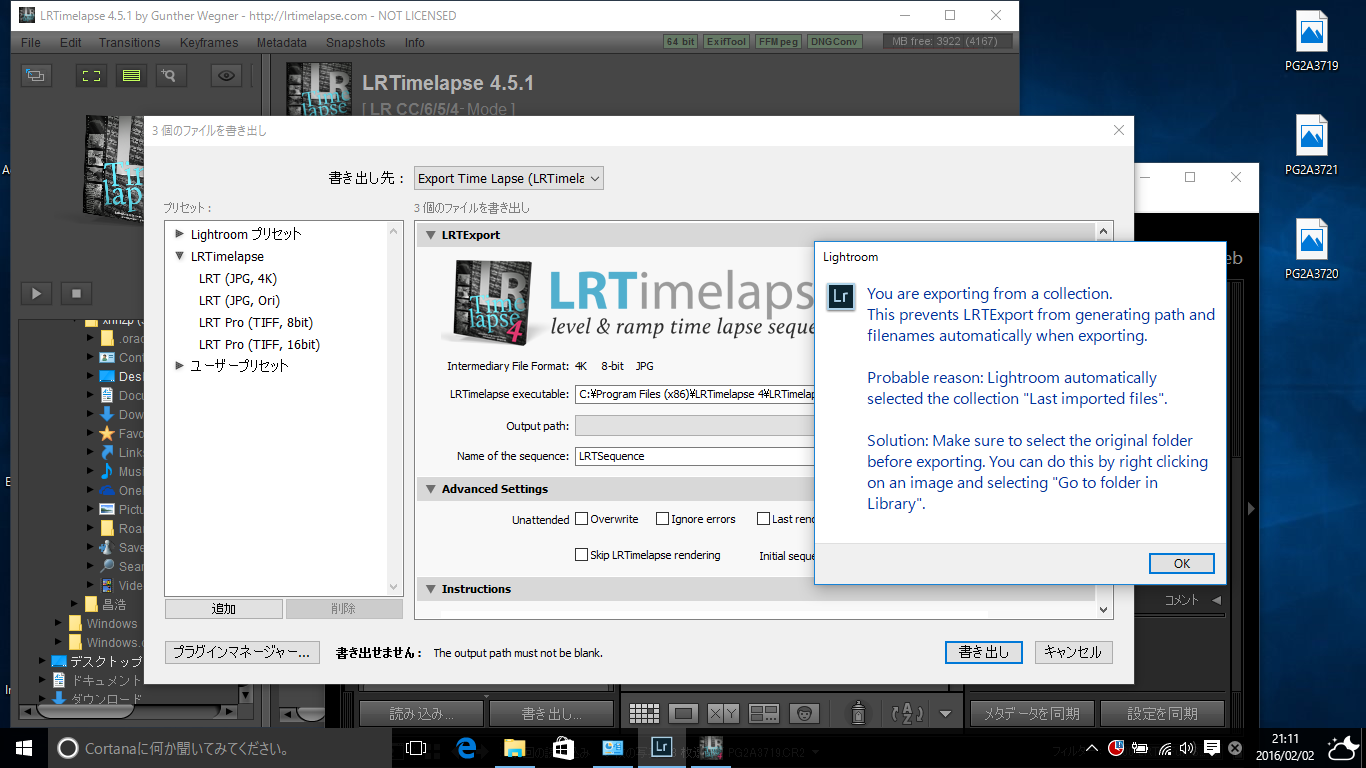
Task: Open PG2A3719 desktop image file
Action: (x=1312, y=42)
